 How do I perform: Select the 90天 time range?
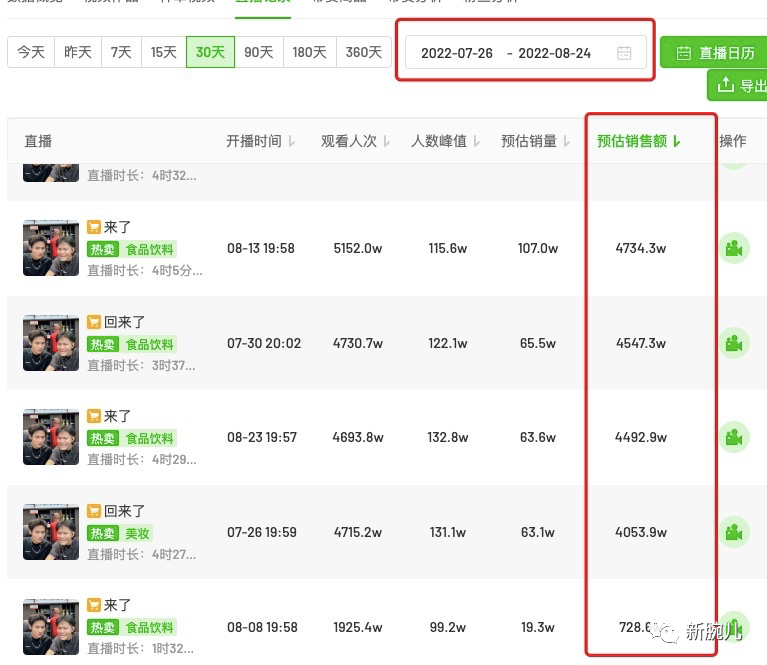click(258, 52)
